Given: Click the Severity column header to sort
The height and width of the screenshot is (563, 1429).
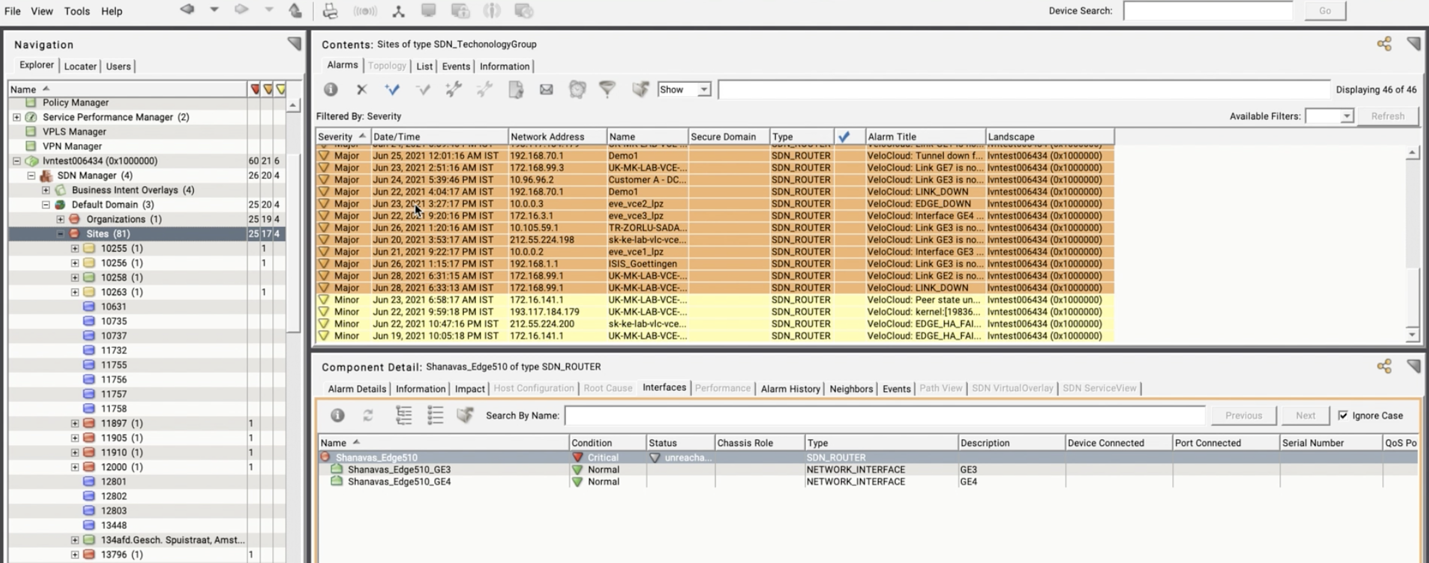Looking at the screenshot, I should pos(336,137).
